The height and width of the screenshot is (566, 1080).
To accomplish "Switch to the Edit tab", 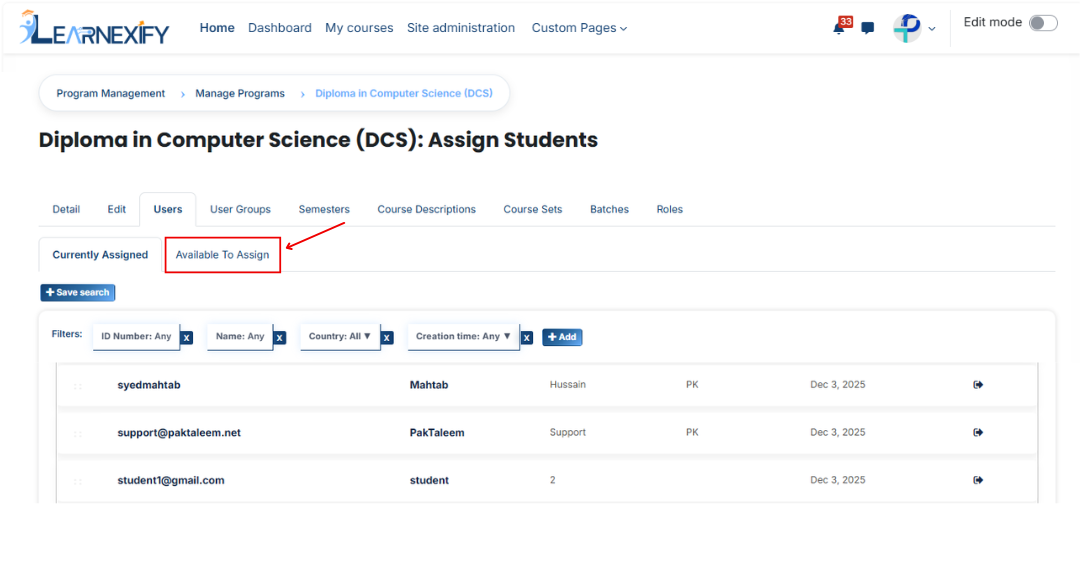I will point(116,209).
